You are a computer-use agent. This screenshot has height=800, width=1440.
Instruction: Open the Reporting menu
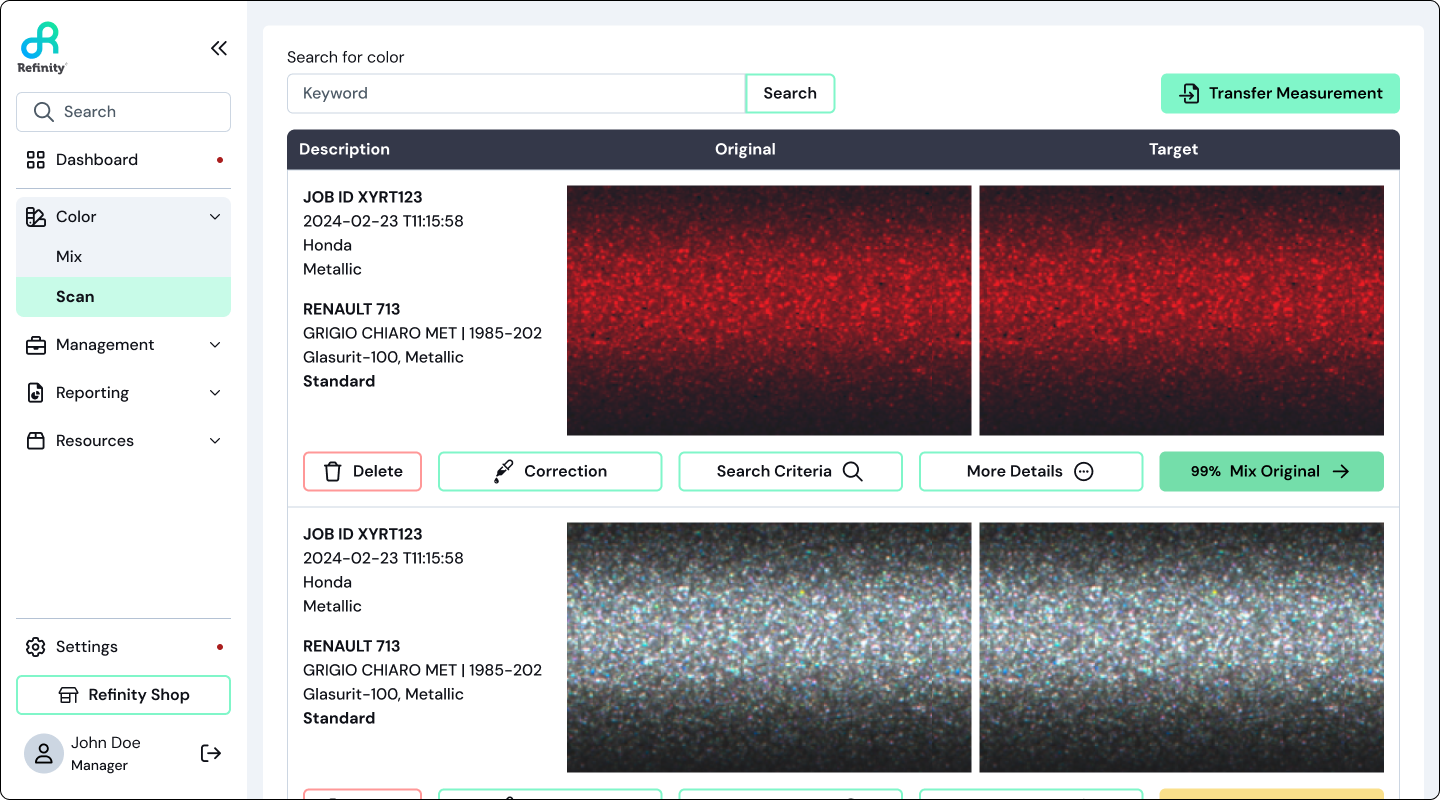coord(124,393)
